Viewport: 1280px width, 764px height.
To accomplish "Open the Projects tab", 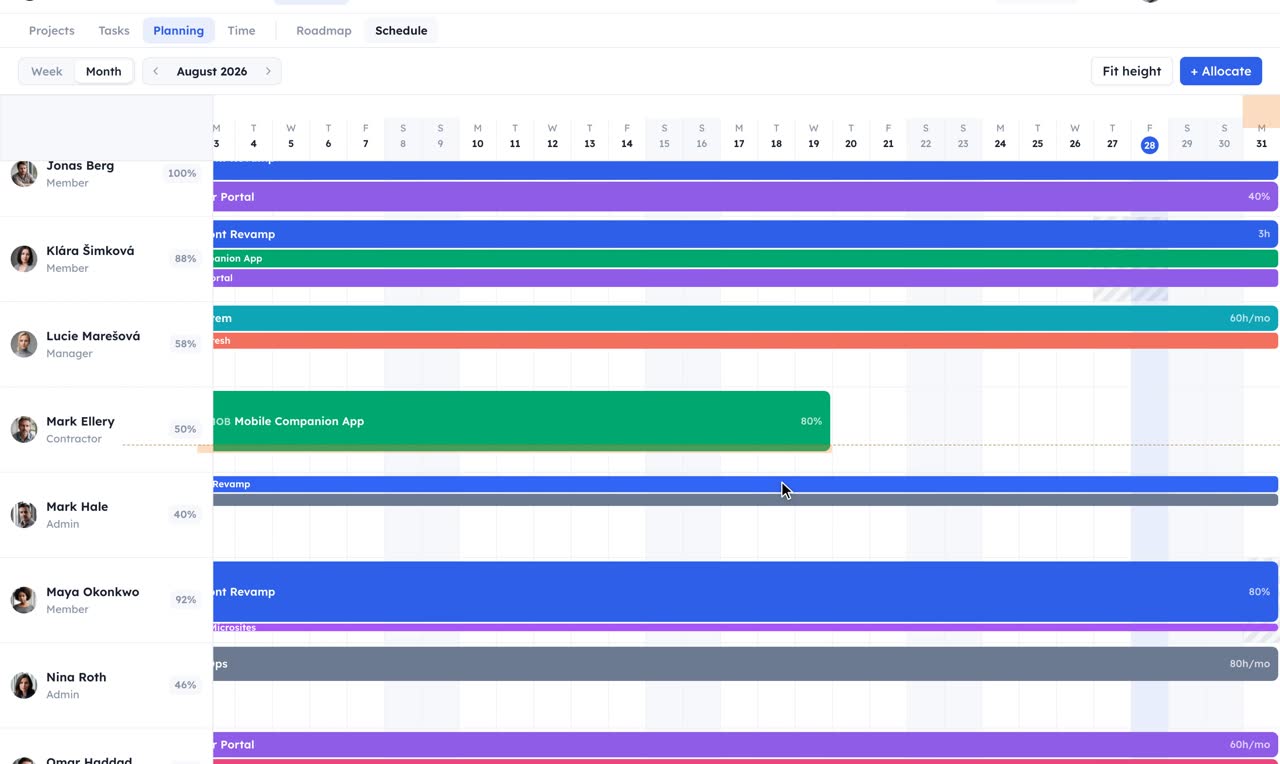I will coord(52,30).
